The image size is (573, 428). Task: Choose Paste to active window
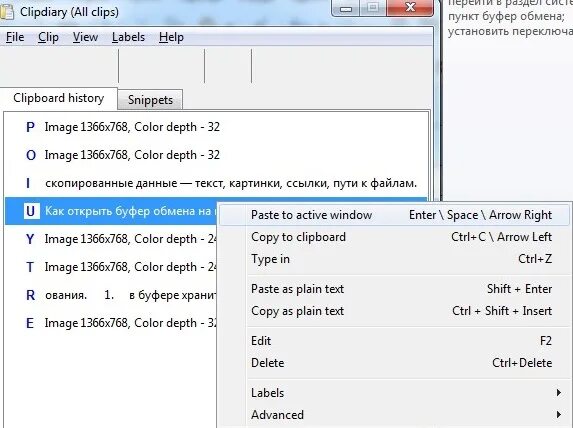394,215
